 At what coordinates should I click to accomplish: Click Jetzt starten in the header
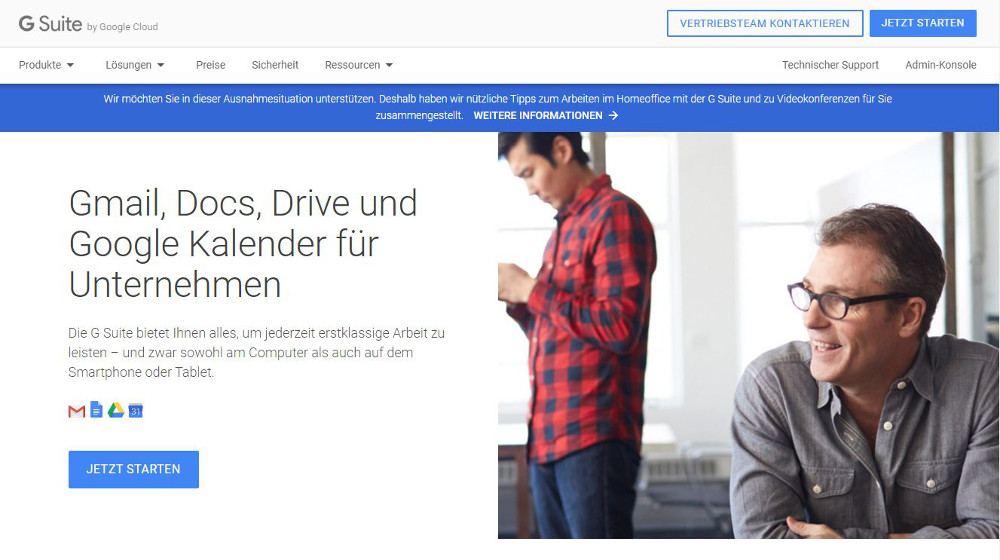point(923,23)
